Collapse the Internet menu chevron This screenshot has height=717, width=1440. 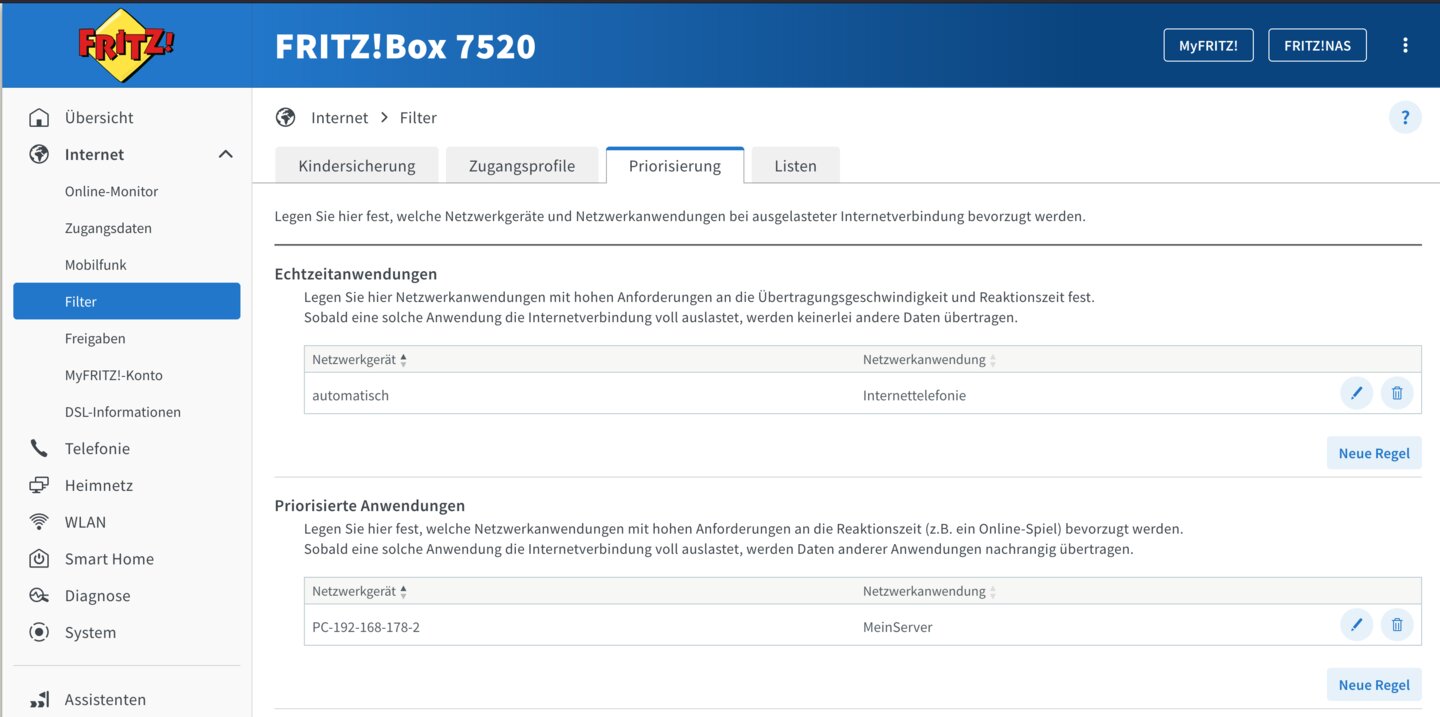coord(225,154)
